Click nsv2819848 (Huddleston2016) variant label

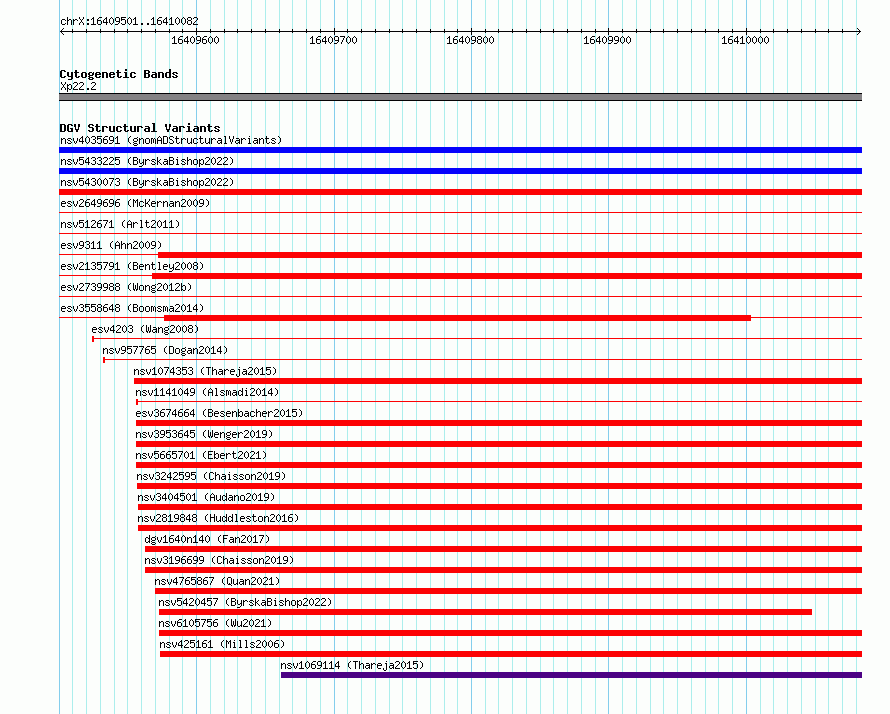pyautogui.click(x=218, y=518)
